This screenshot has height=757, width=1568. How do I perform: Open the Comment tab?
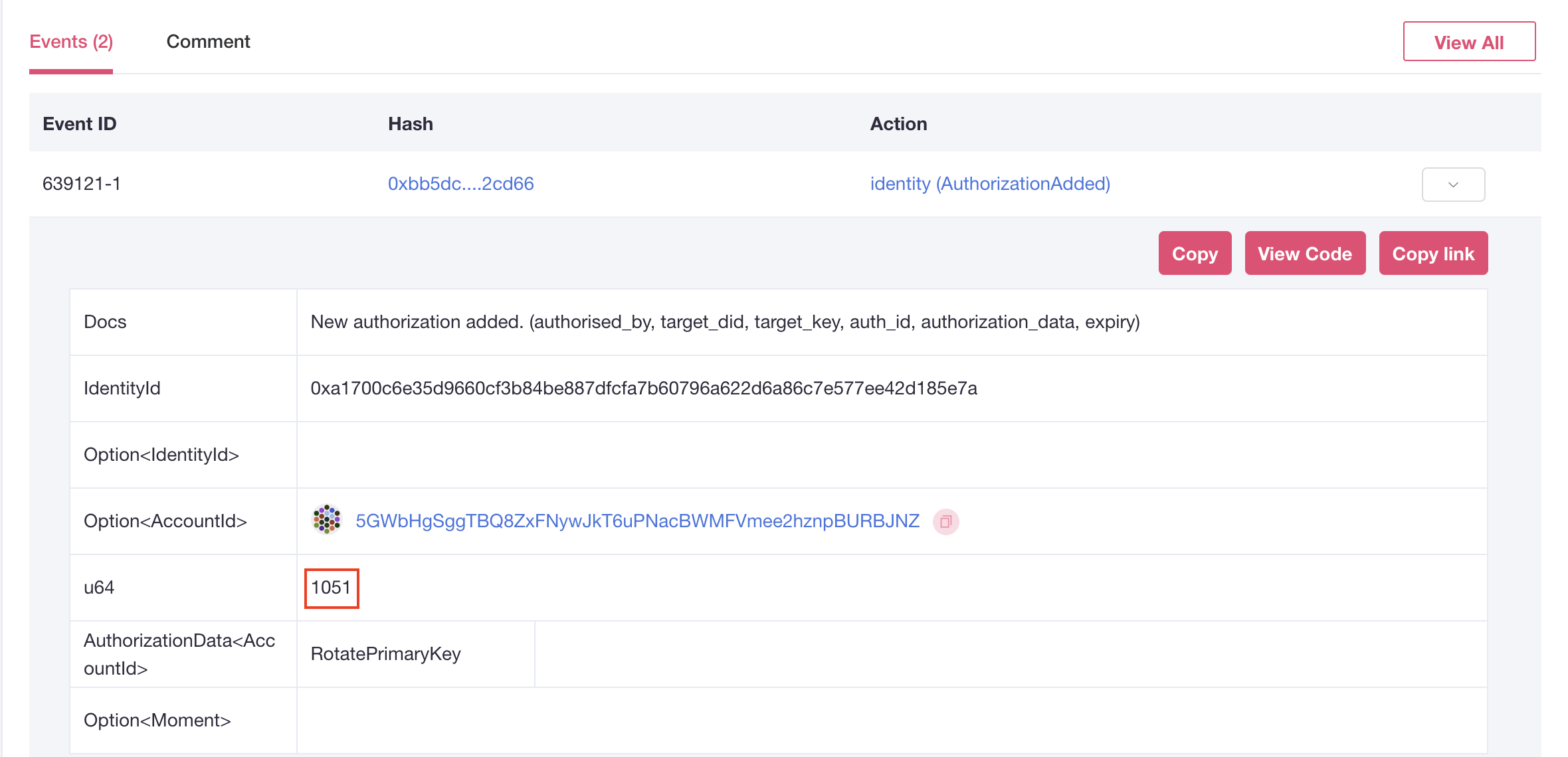click(x=208, y=42)
